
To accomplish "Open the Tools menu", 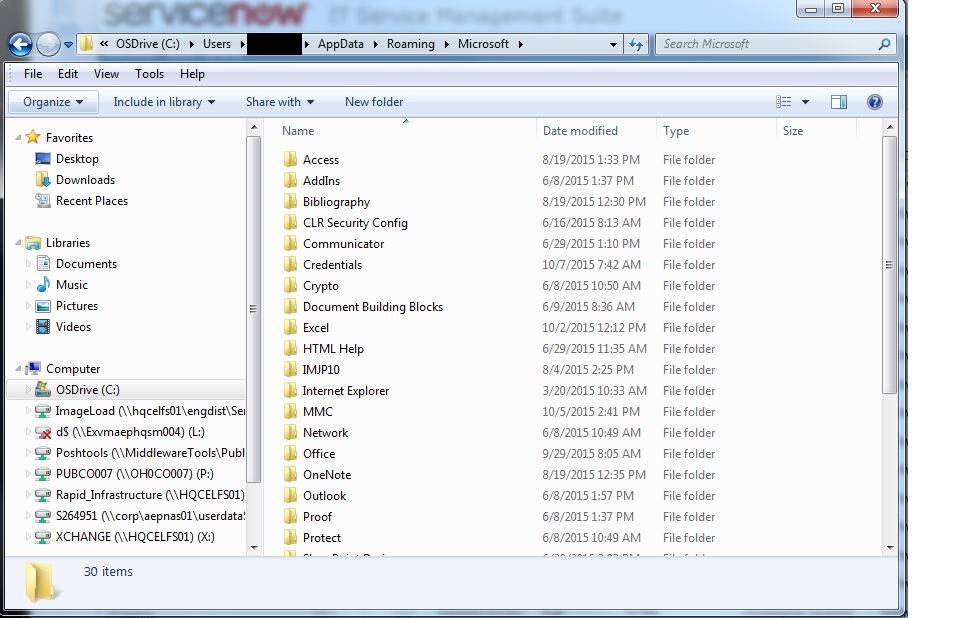I will point(150,73).
